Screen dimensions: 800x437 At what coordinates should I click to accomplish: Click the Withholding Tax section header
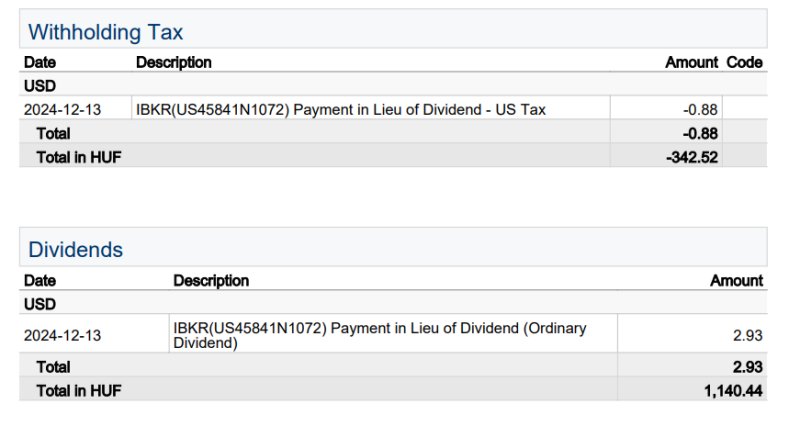106,32
